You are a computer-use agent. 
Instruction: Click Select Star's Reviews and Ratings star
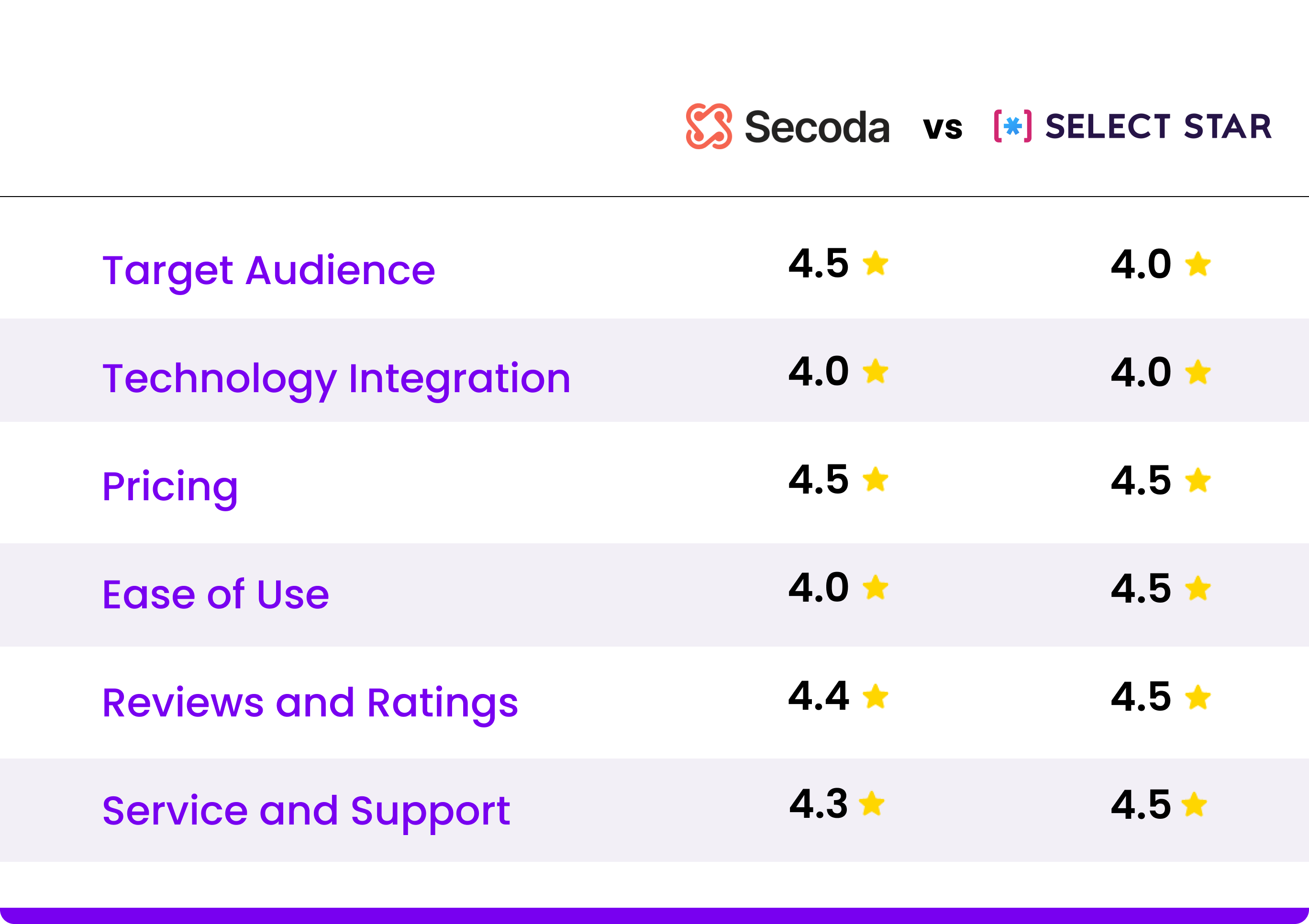[1198, 697]
